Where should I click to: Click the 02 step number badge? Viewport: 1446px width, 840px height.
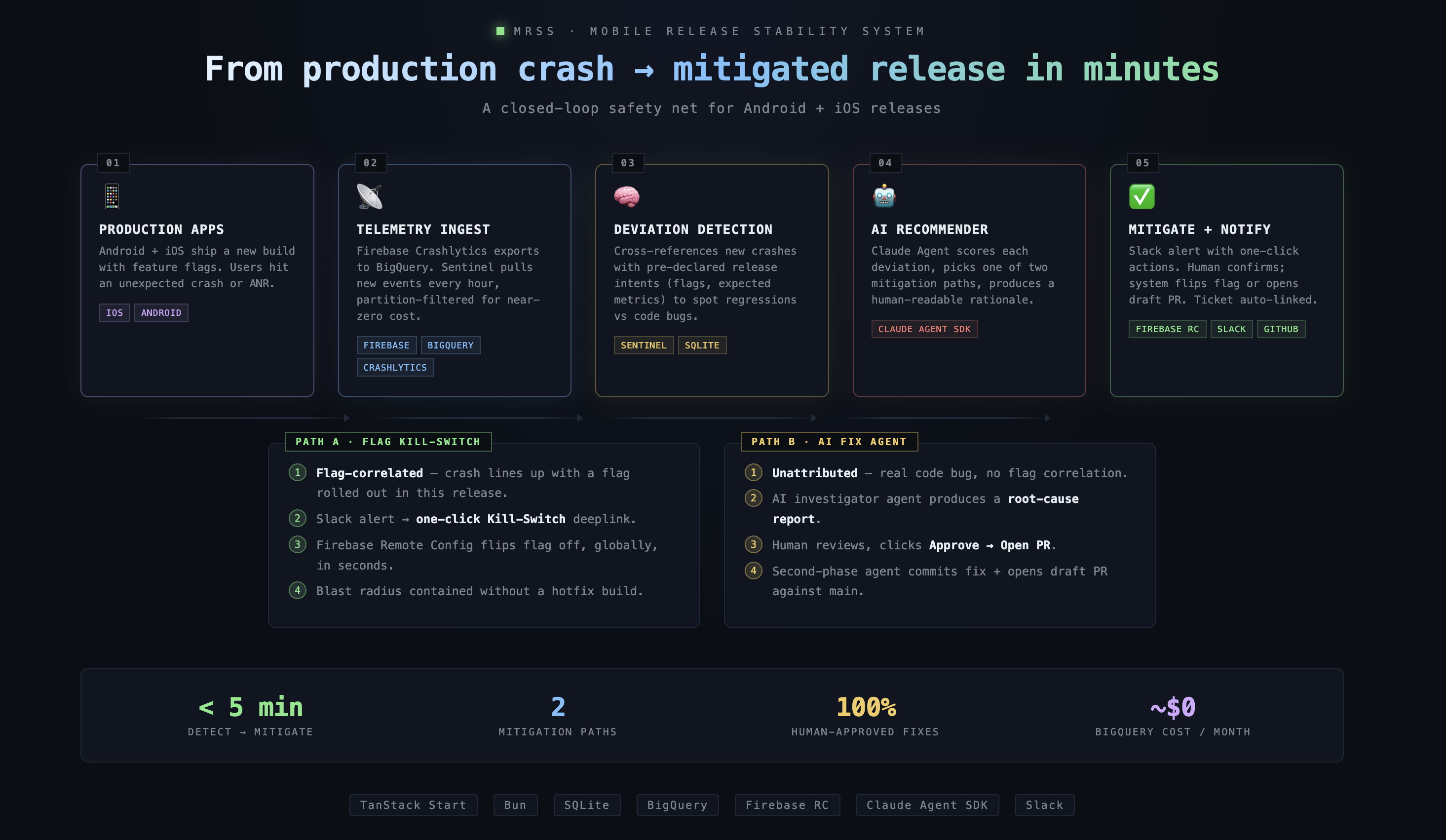[x=371, y=163]
